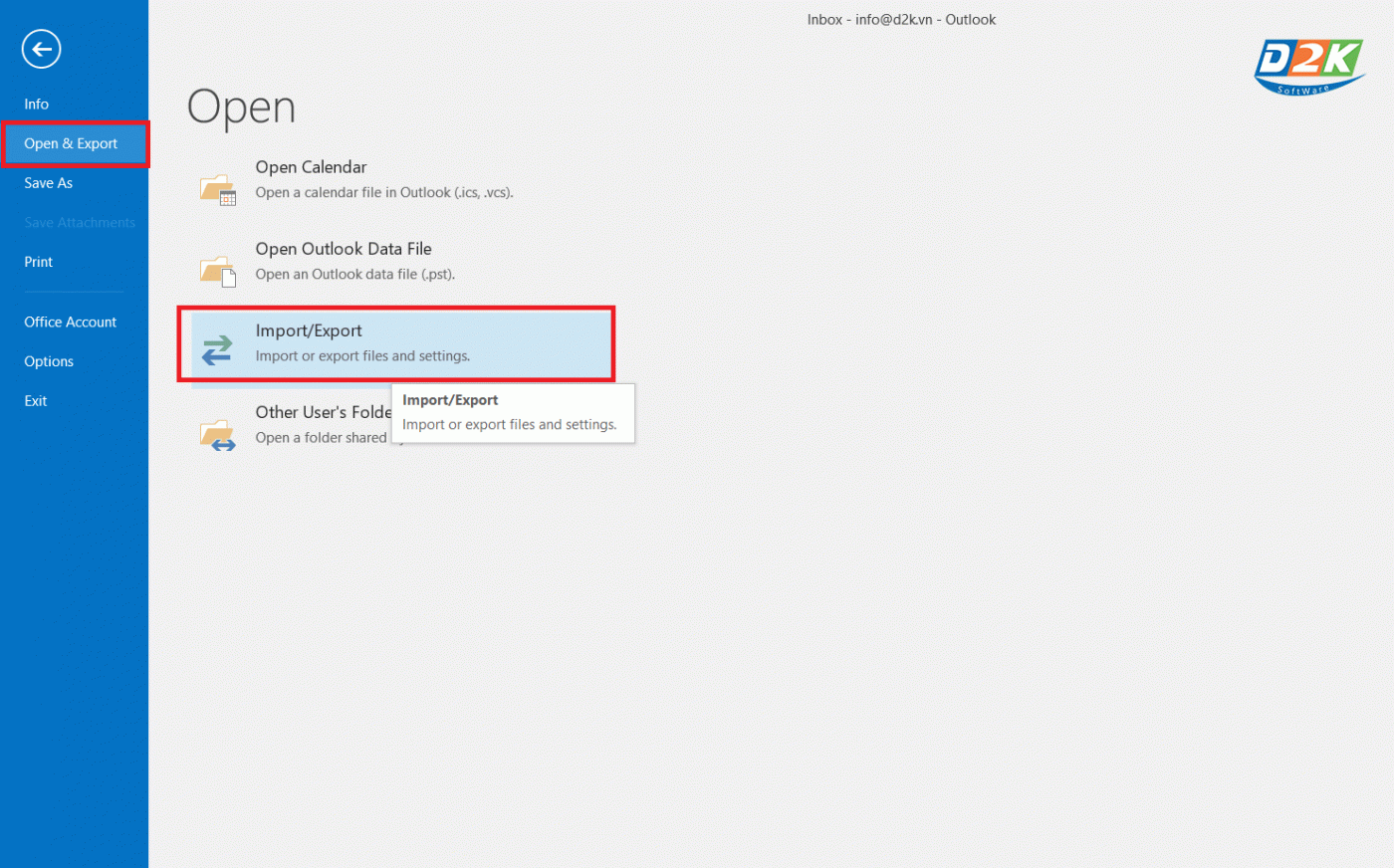Open the Print page

[39, 262]
